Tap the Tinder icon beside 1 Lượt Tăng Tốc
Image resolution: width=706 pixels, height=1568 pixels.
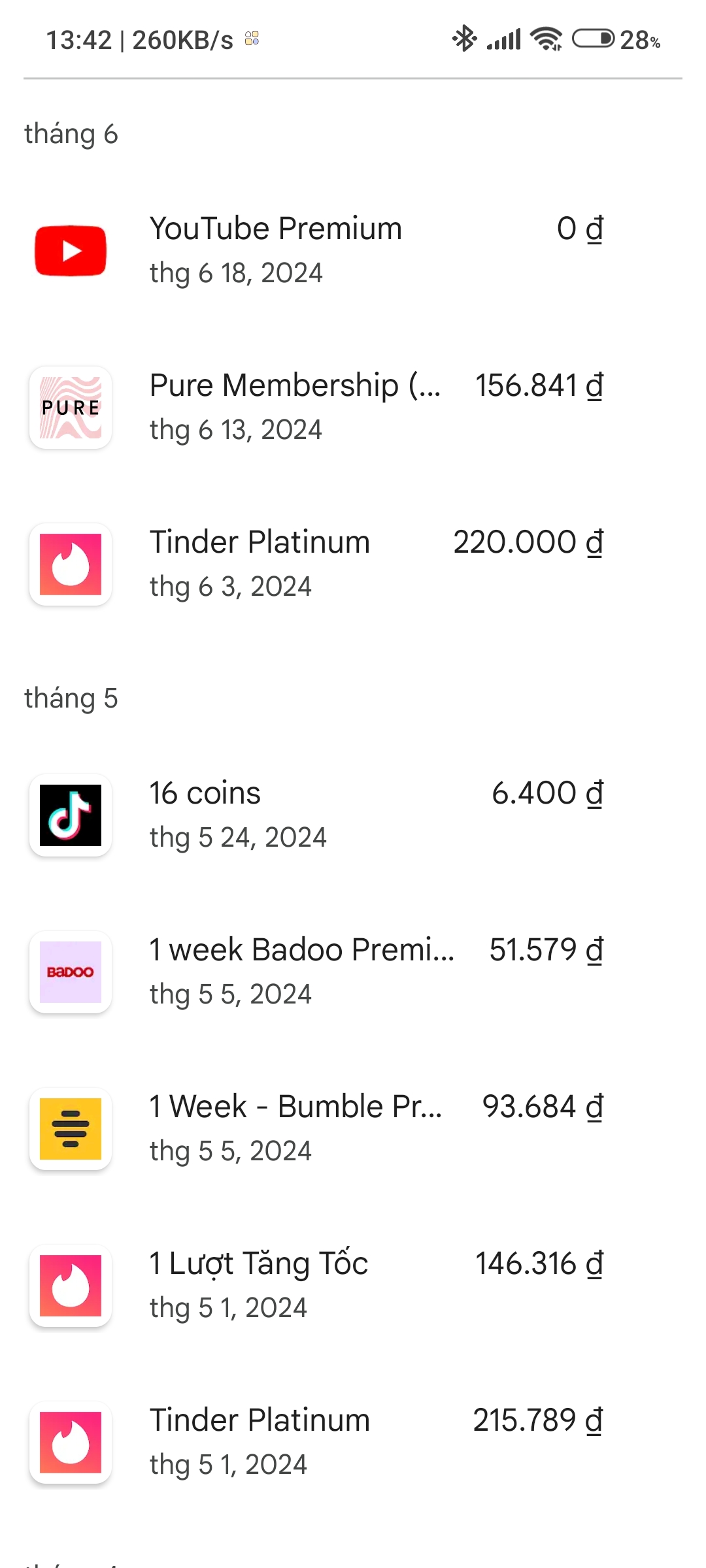coord(71,1286)
